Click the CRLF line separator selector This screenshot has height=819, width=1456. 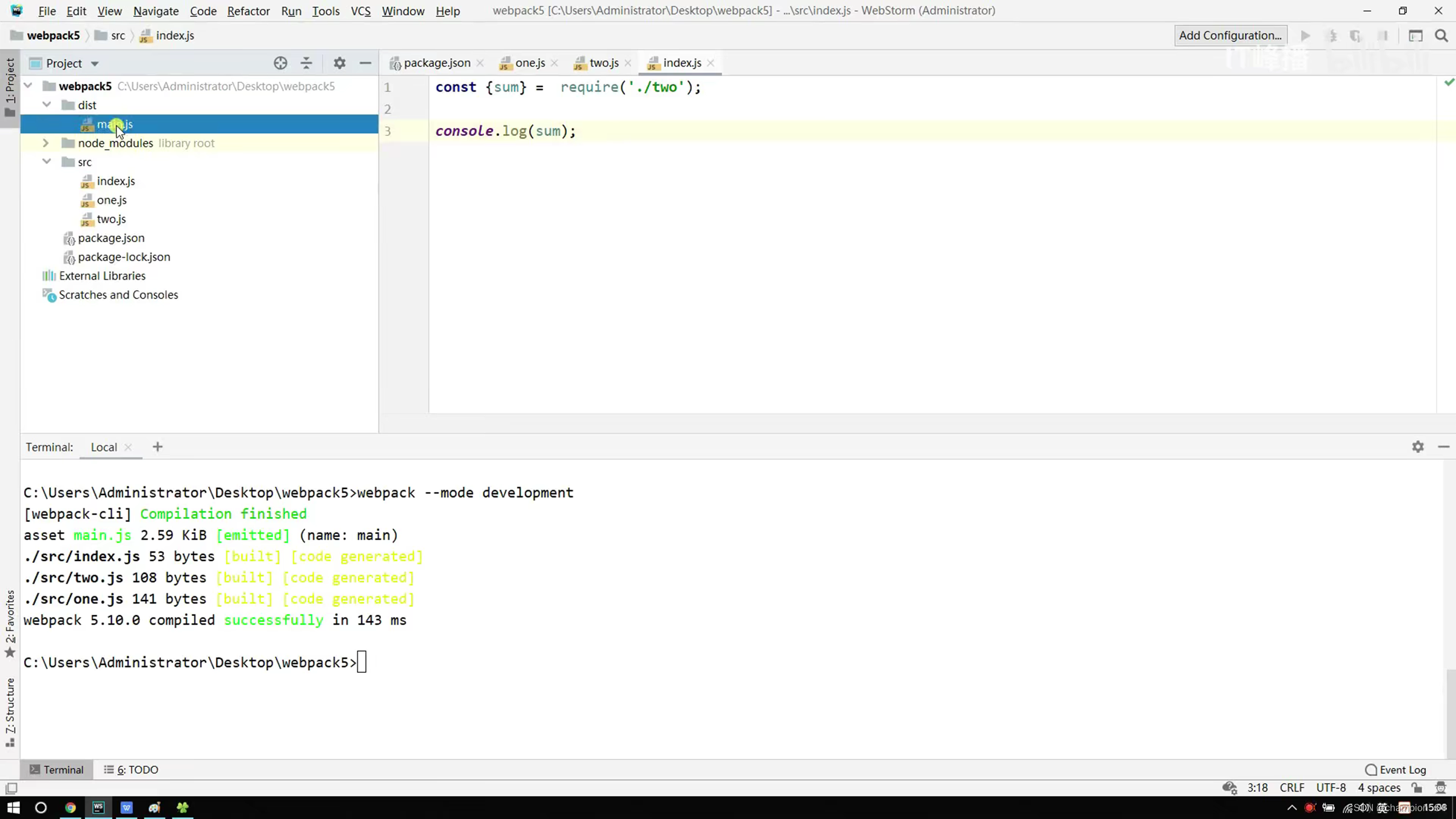point(1292,787)
